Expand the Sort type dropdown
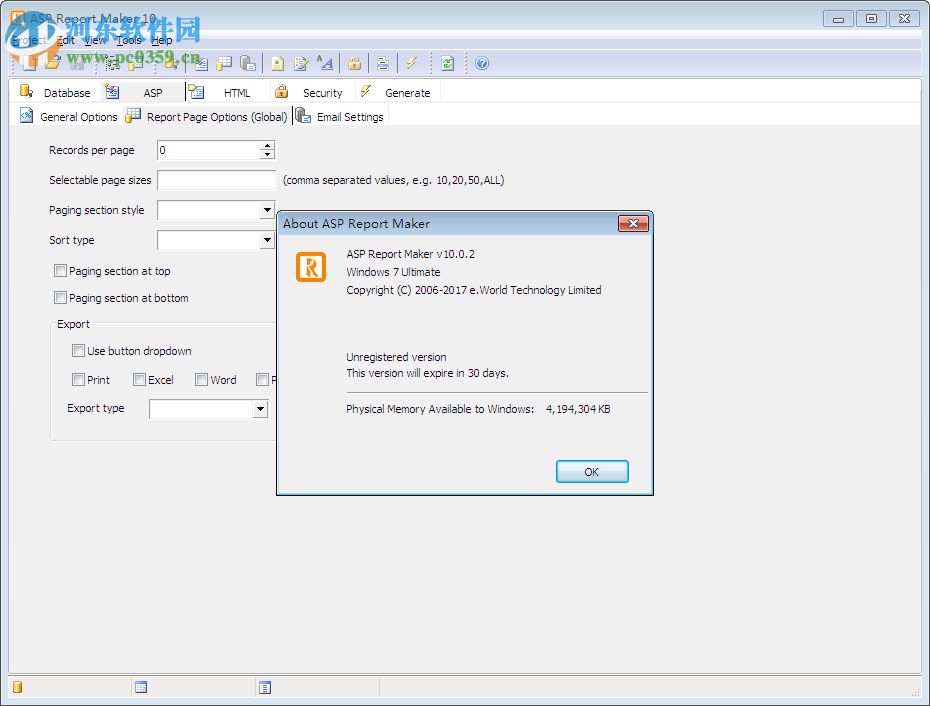The height and width of the screenshot is (706, 930). tap(267, 240)
